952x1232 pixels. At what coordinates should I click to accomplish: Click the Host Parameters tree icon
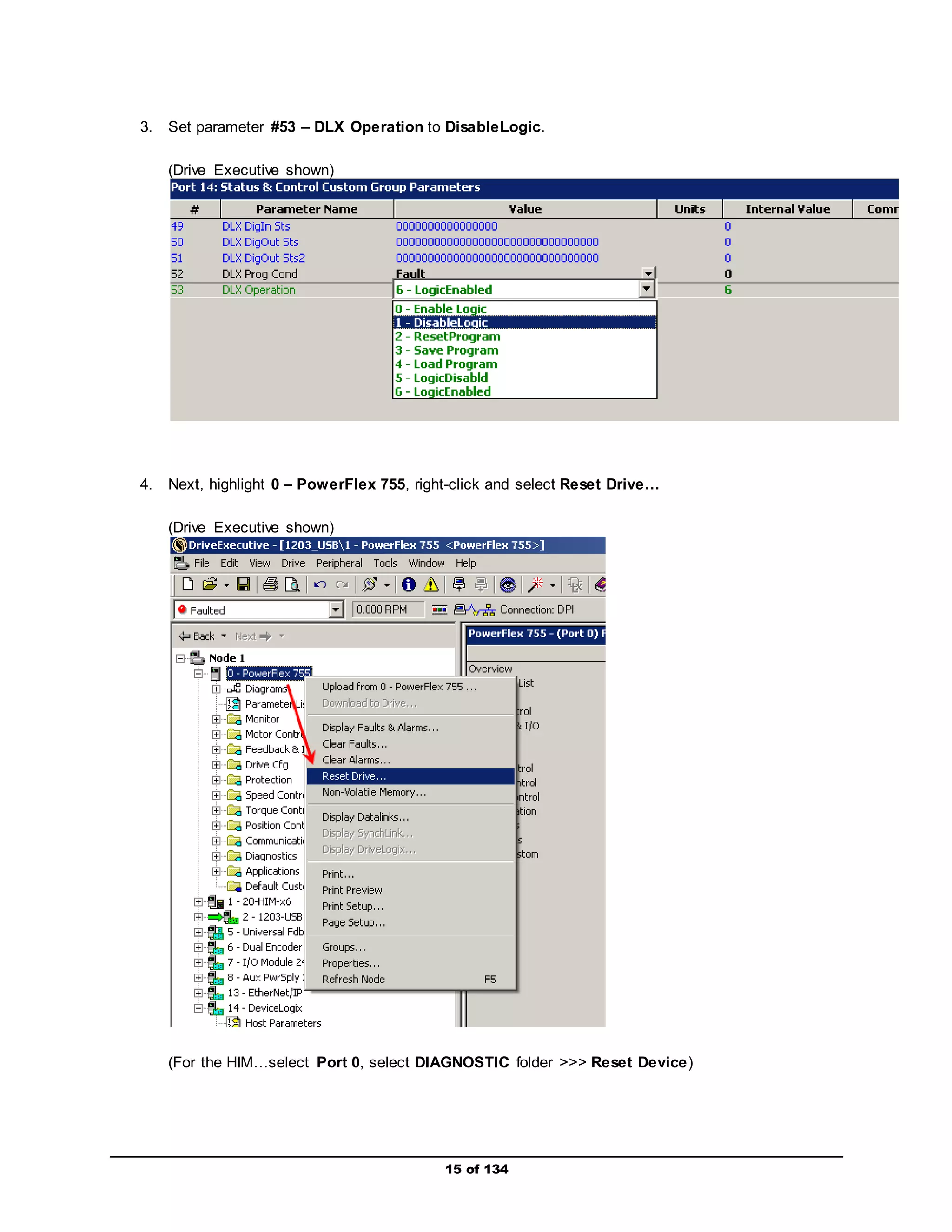(233, 1022)
